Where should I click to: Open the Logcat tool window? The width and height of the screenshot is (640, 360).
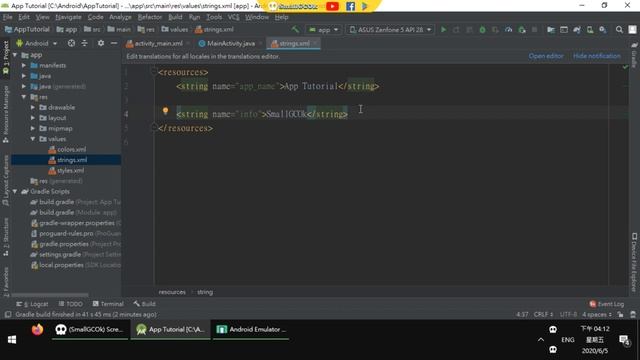(x=32, y=304)
